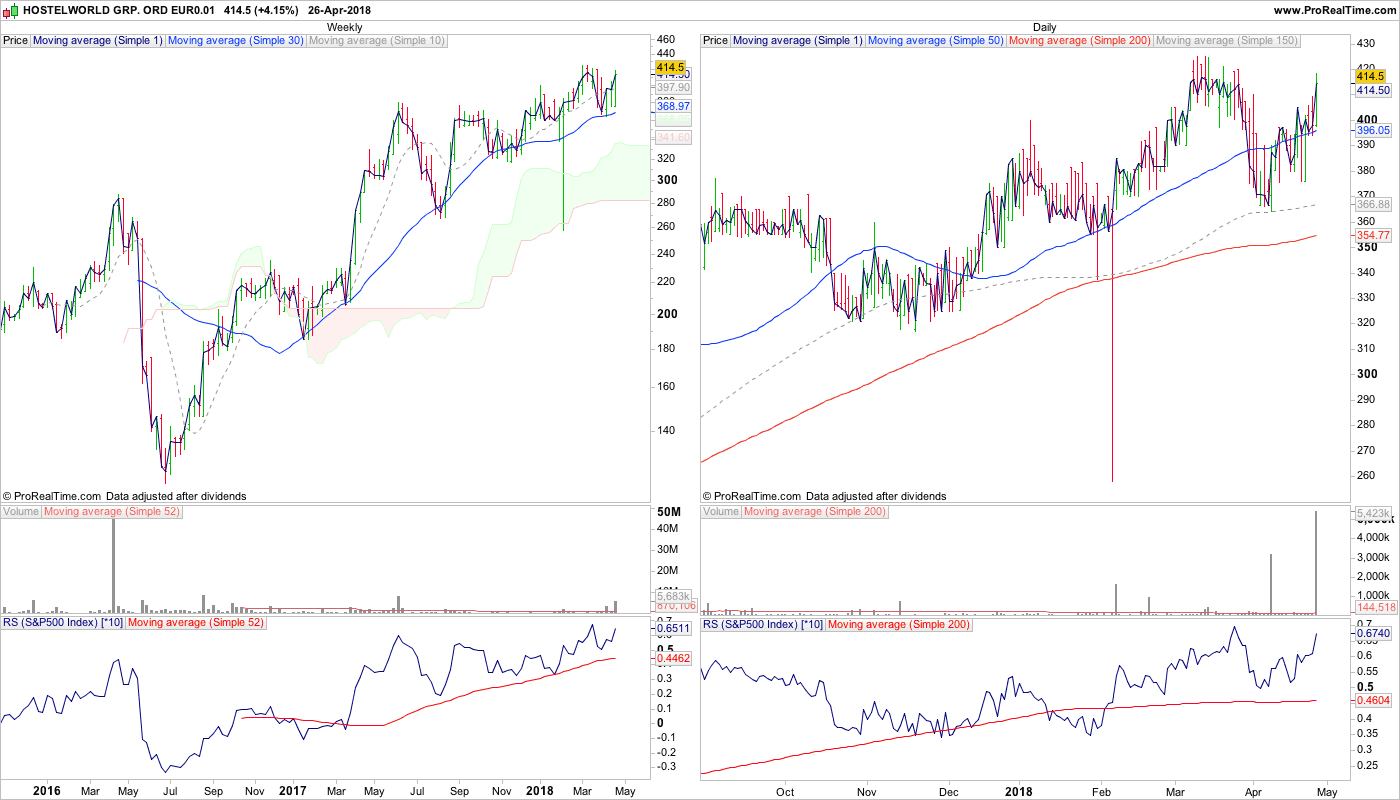Click weekly volume Moving average (Simple 52) label
Viewport: 1400px width, 800px height.
click(x=112, y=512)
